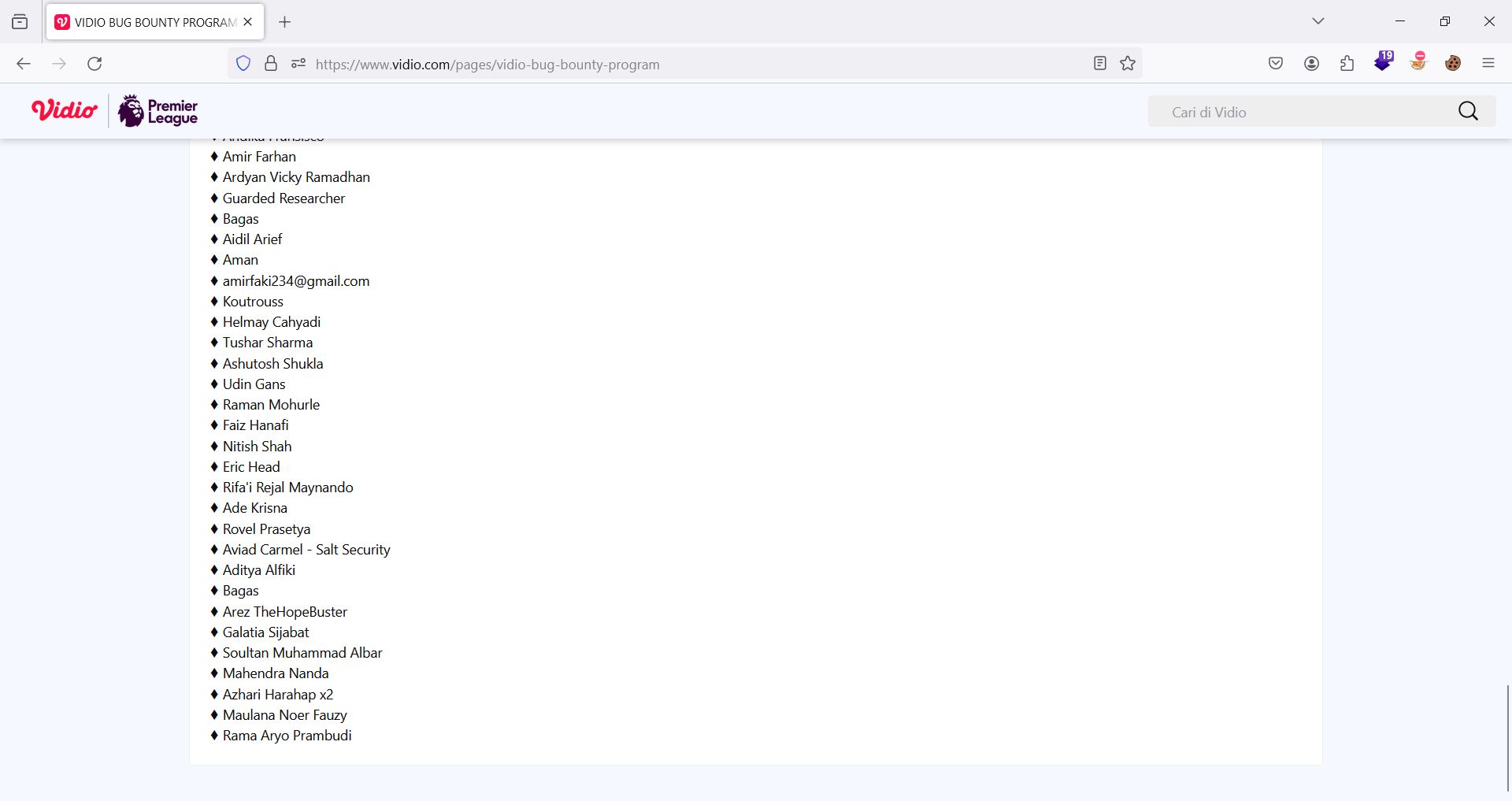The width and height of the screenshot is (1512, 801).
Task: Open Firefox account icon
Action: tap(1311, 64)
